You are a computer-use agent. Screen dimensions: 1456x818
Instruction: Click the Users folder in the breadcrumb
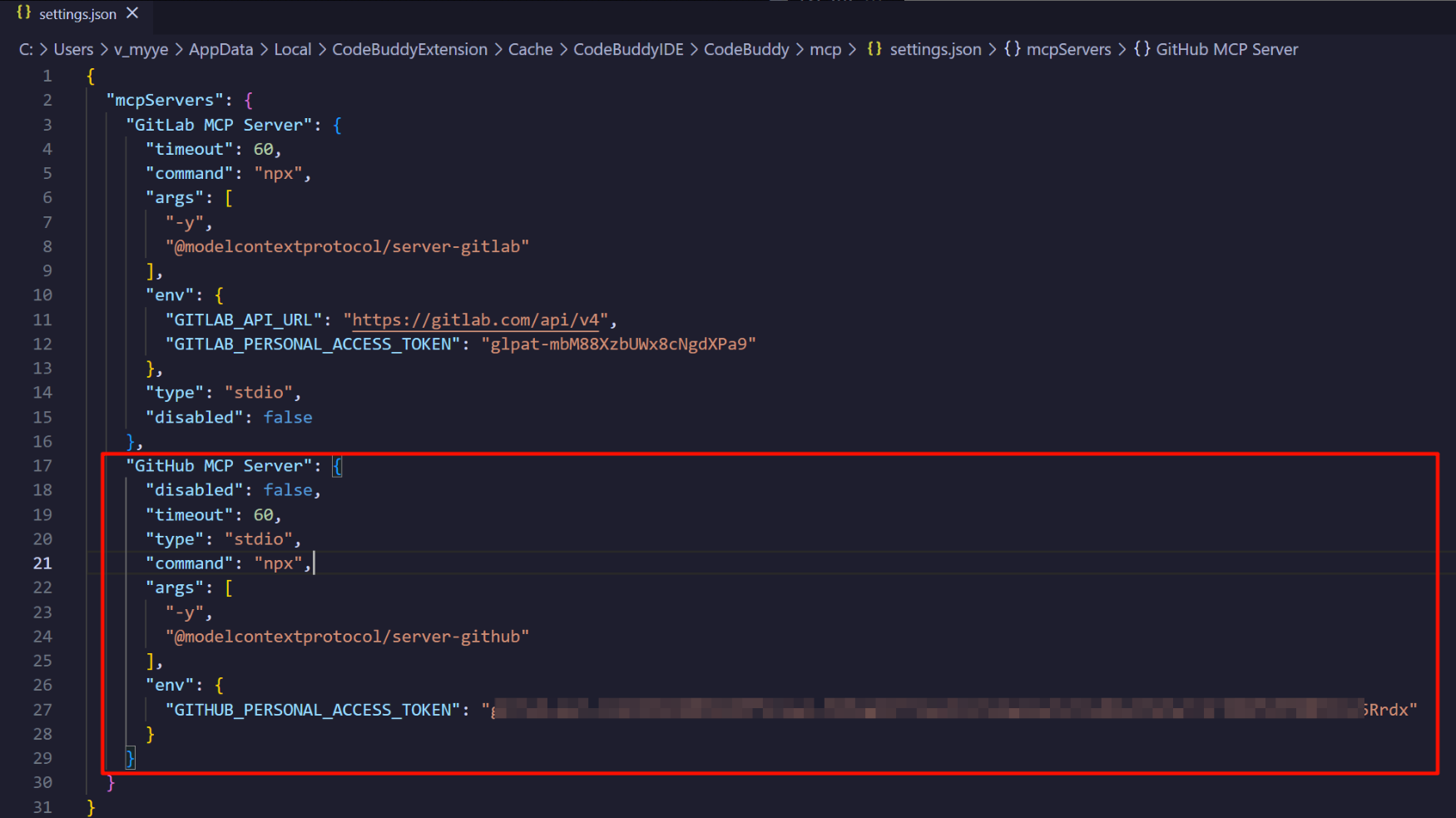tap(73, 49)
